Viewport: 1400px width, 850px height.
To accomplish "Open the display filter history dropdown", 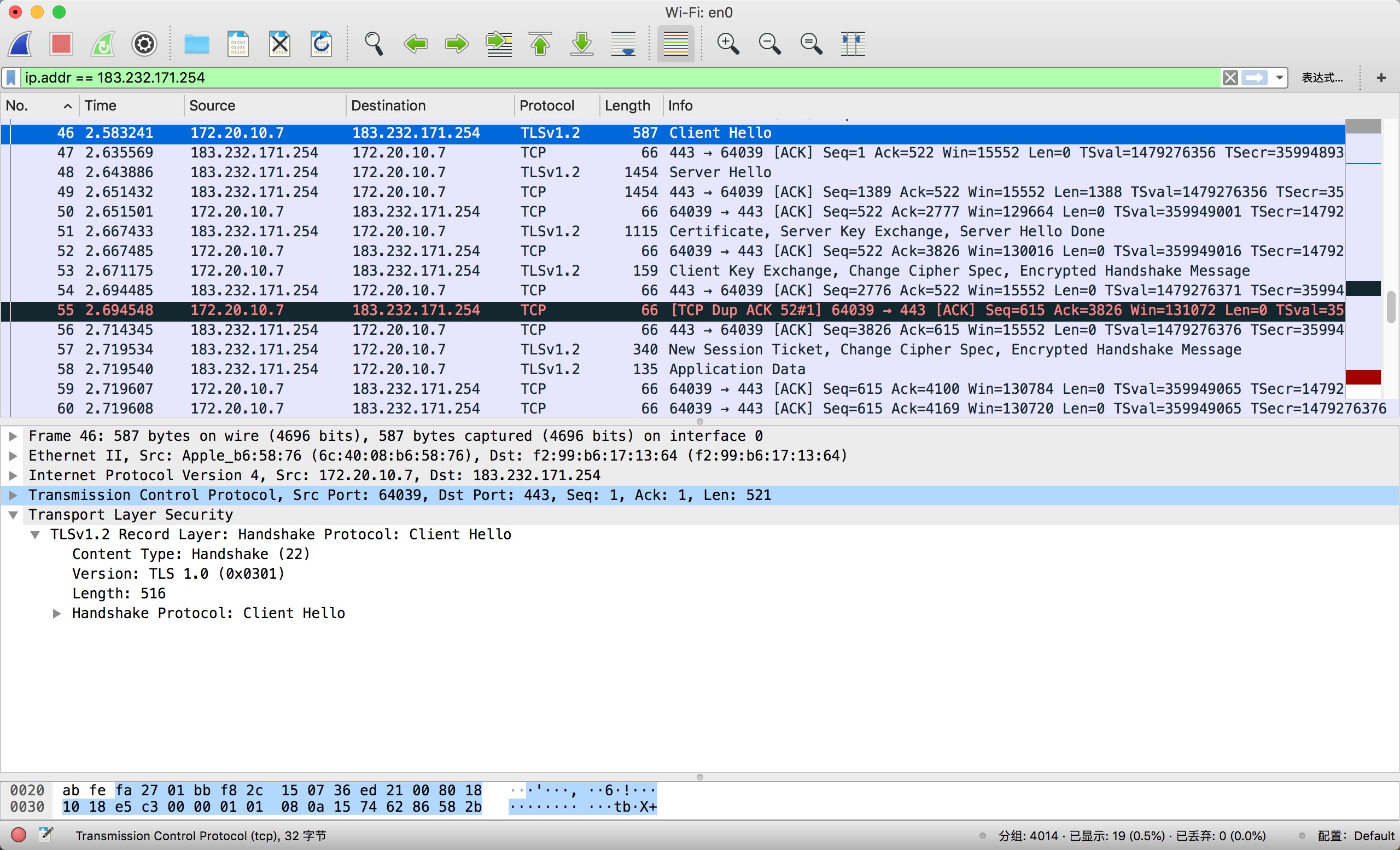I will tap(1279, 78).
